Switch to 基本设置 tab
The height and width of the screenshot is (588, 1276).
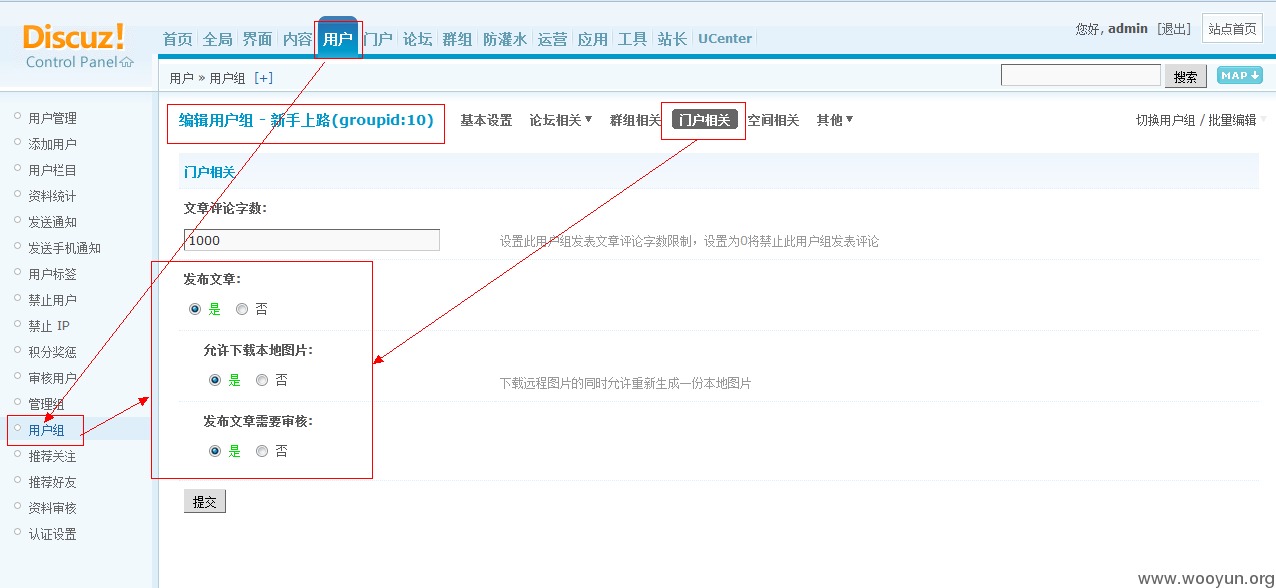pyautogui.click(x=486, y=120)
